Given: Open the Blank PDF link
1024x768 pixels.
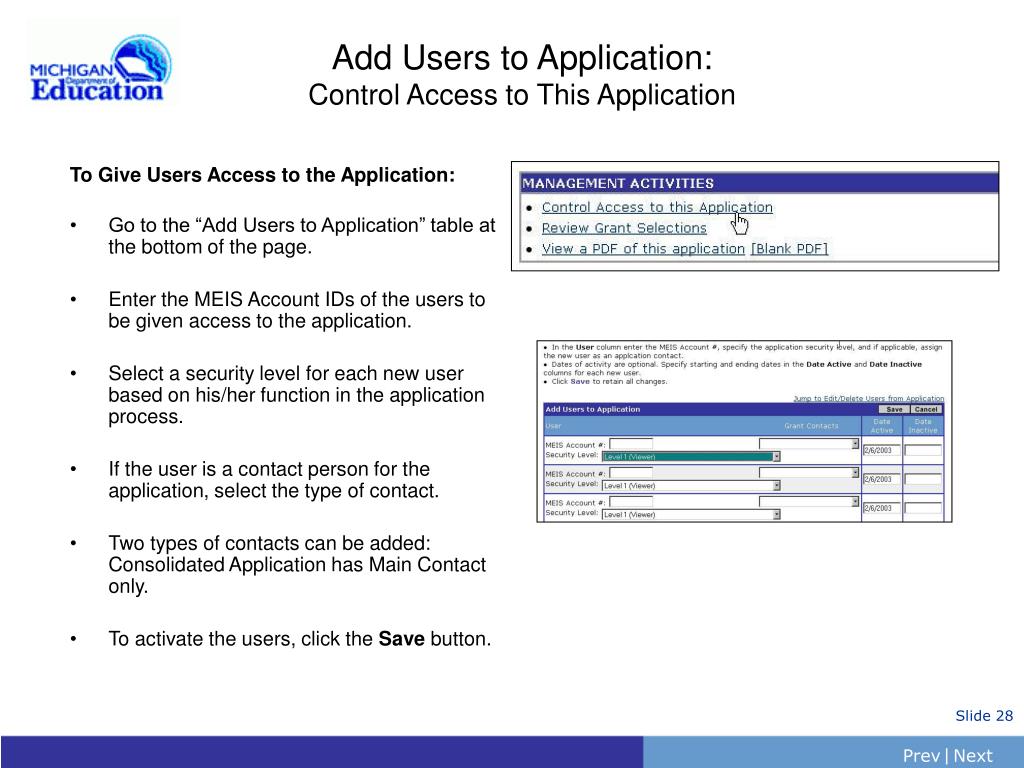Looking at the screenshot, I should (x=789, y=249).
